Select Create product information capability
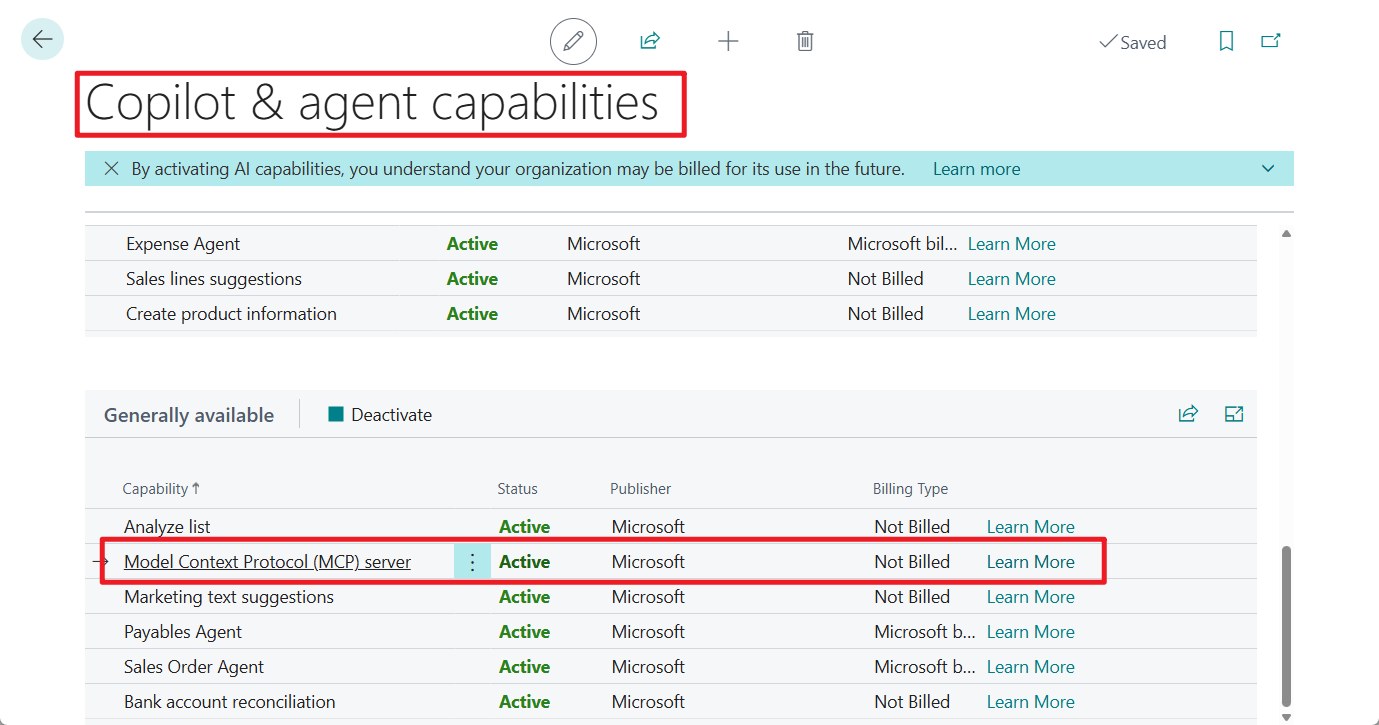The image size is (1379, 725). tap(231, 314)
